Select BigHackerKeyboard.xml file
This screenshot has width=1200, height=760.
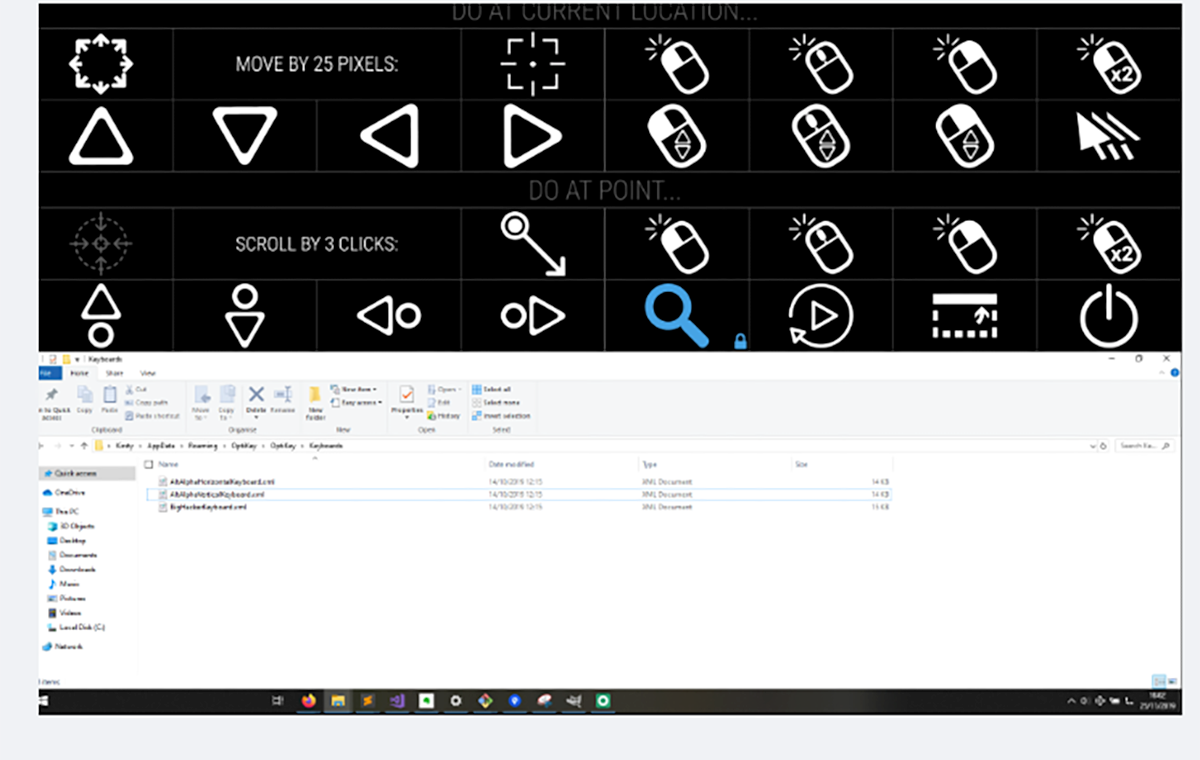coord(209,507)
